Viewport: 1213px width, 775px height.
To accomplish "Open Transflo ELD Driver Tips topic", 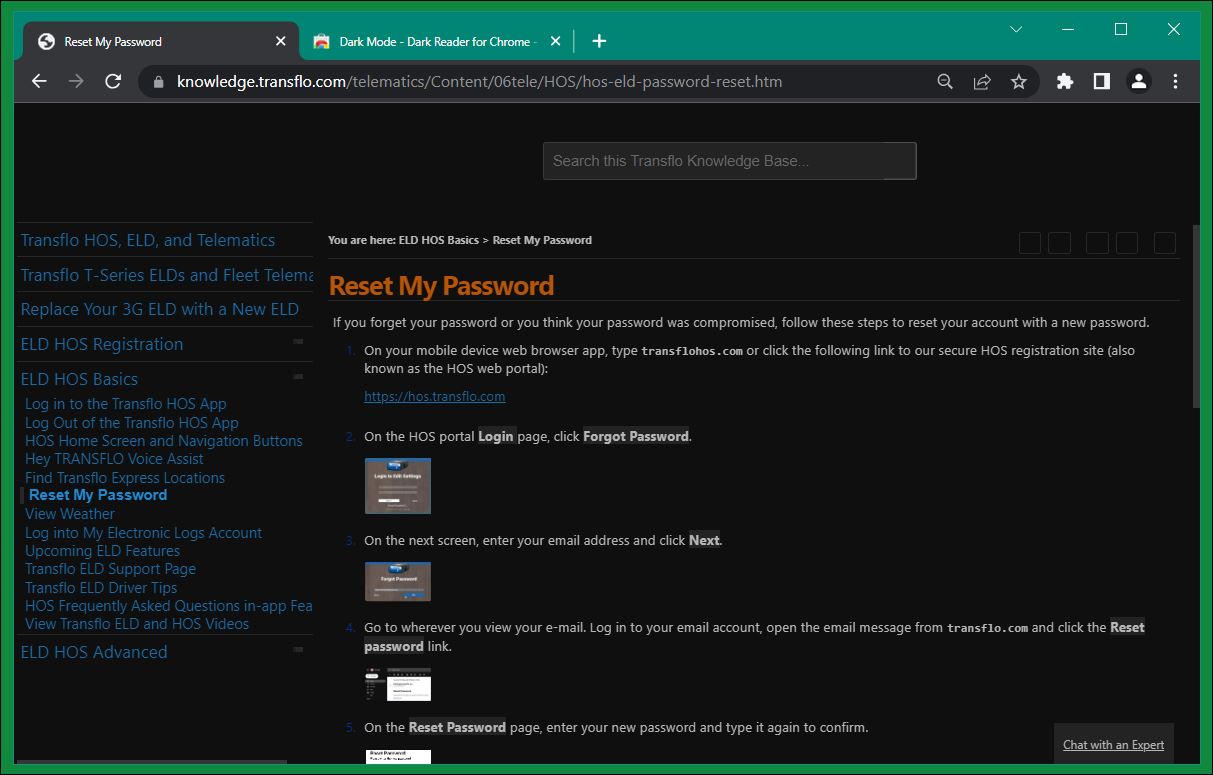I will (101, 588).
